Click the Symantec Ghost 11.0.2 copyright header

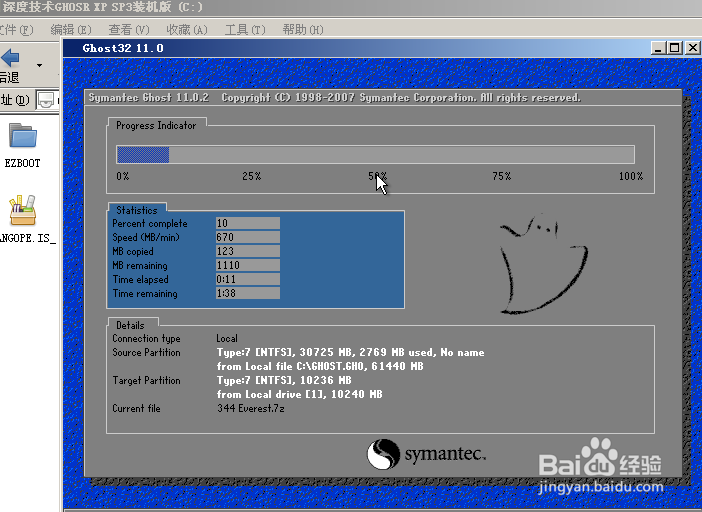pos(334,98)
